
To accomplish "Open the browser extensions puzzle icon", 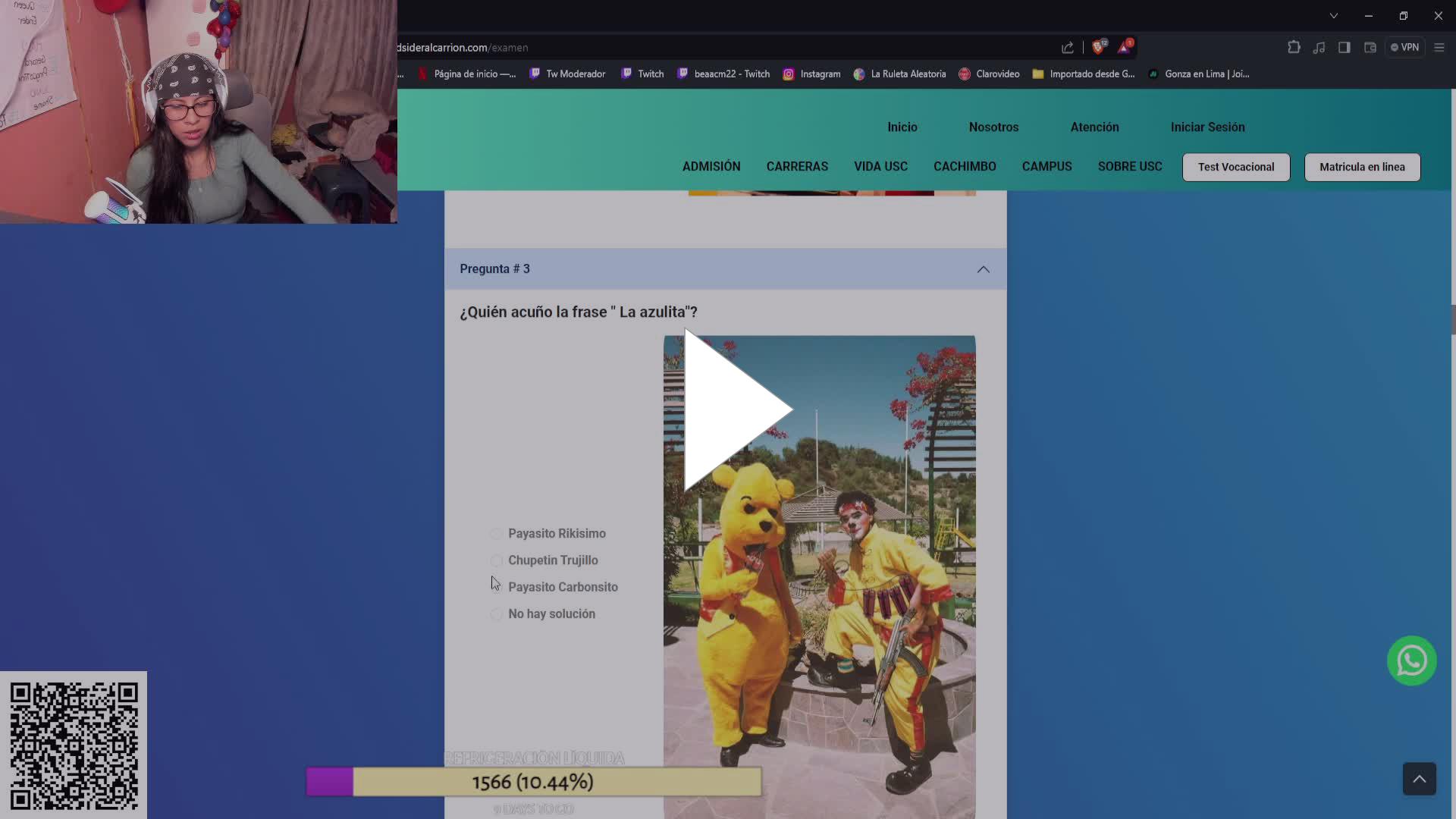I will click(x=1294, y=47).
